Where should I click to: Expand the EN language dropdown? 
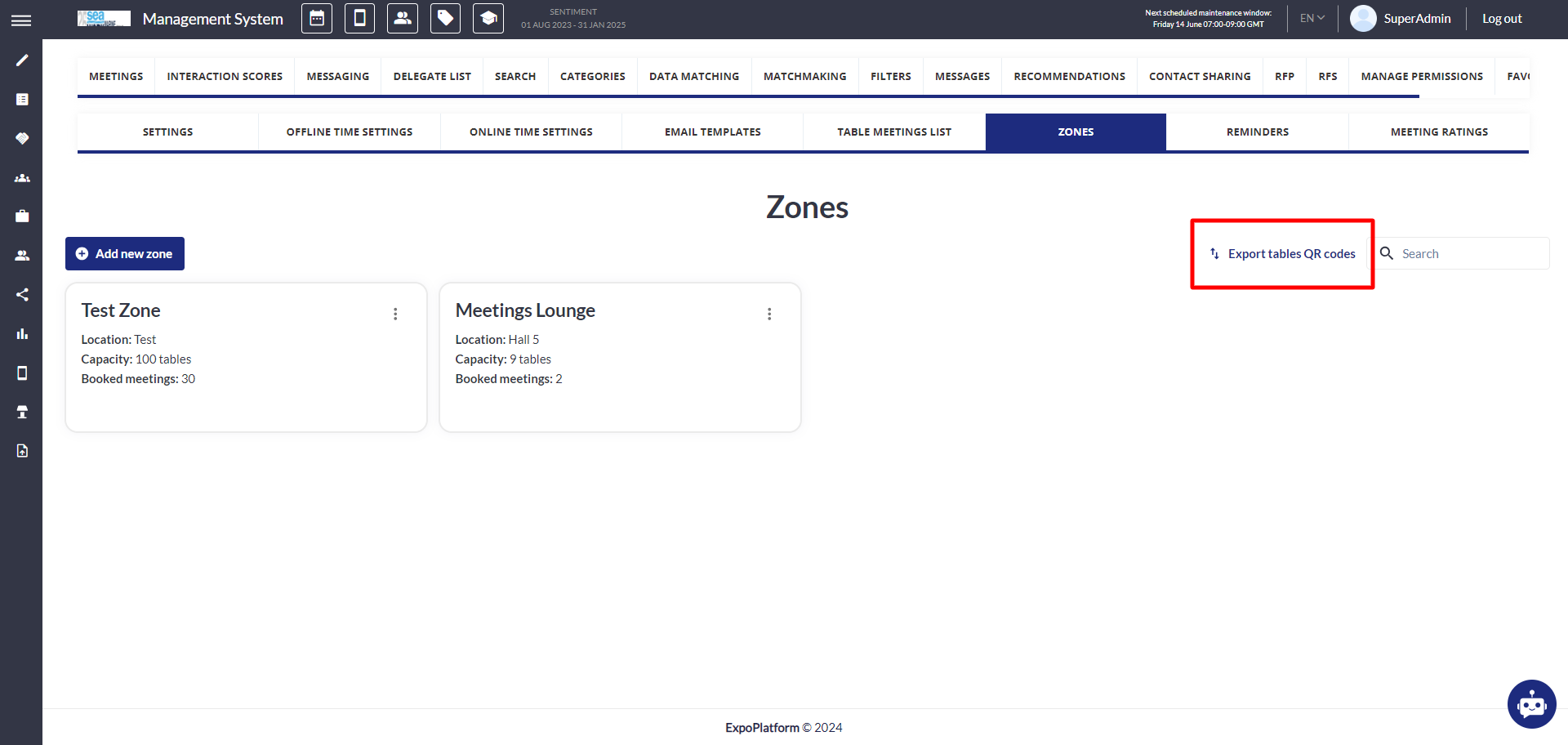click(1312, 18)
